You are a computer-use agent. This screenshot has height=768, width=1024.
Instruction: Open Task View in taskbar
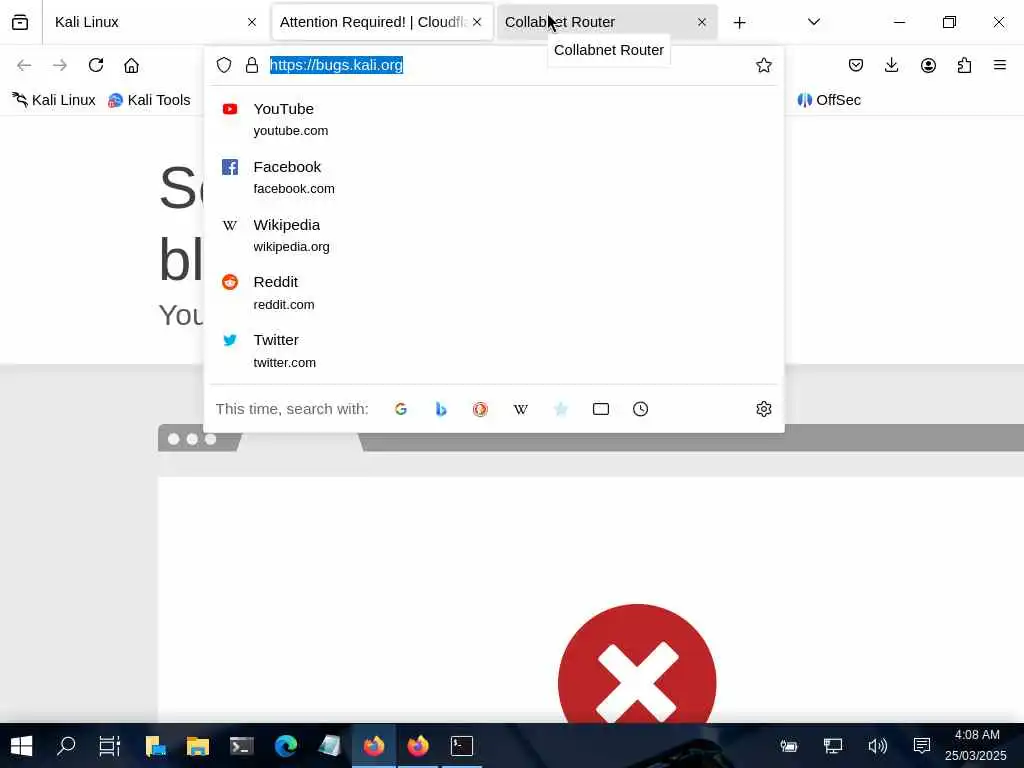110,746
